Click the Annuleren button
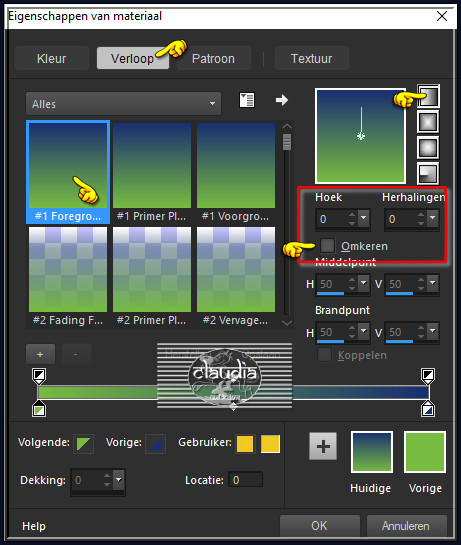The height and width of the screenshot is (545, 461). coord(406,526)
